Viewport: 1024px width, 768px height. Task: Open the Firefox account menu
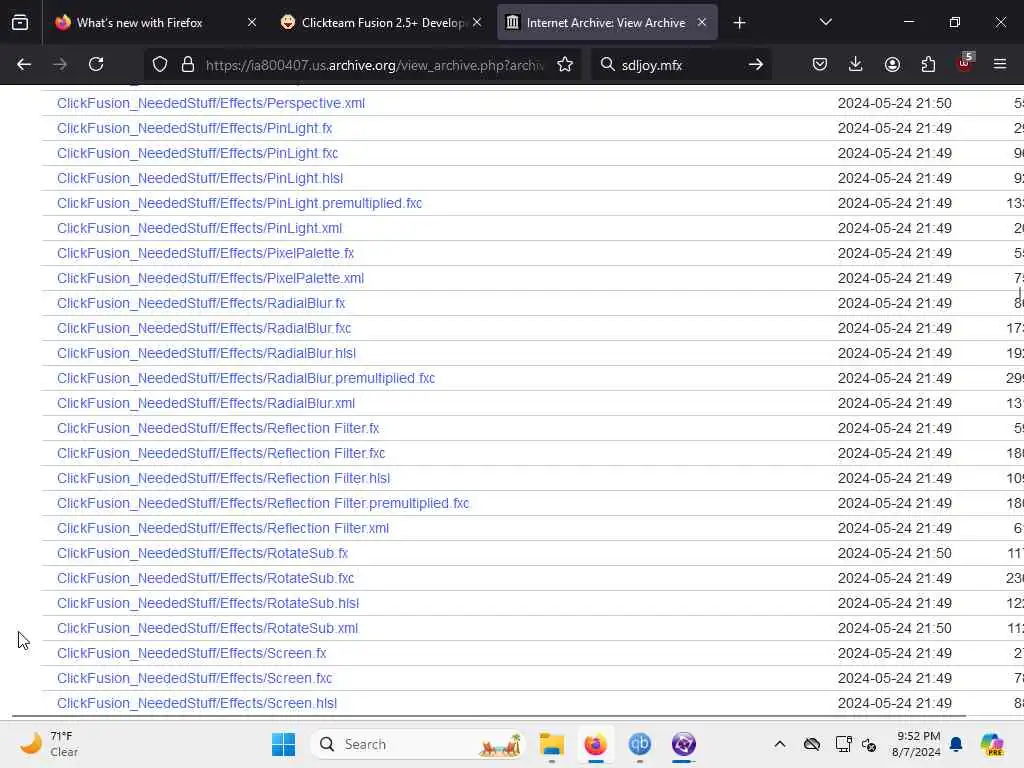point(892,64)
